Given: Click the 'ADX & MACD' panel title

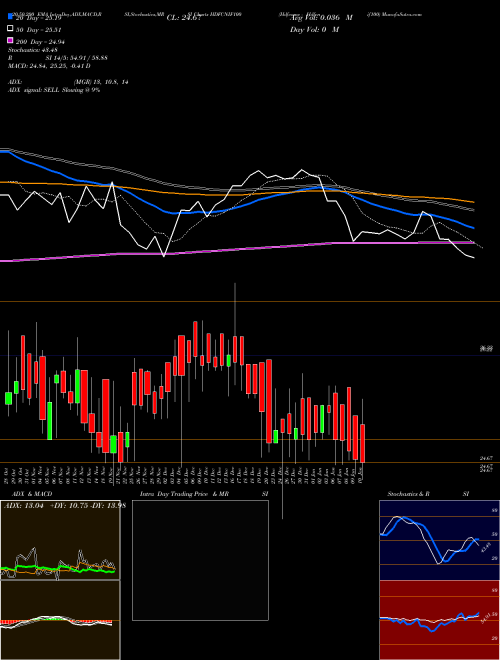Looking at the screenshot, I should [x=32, y=494].
